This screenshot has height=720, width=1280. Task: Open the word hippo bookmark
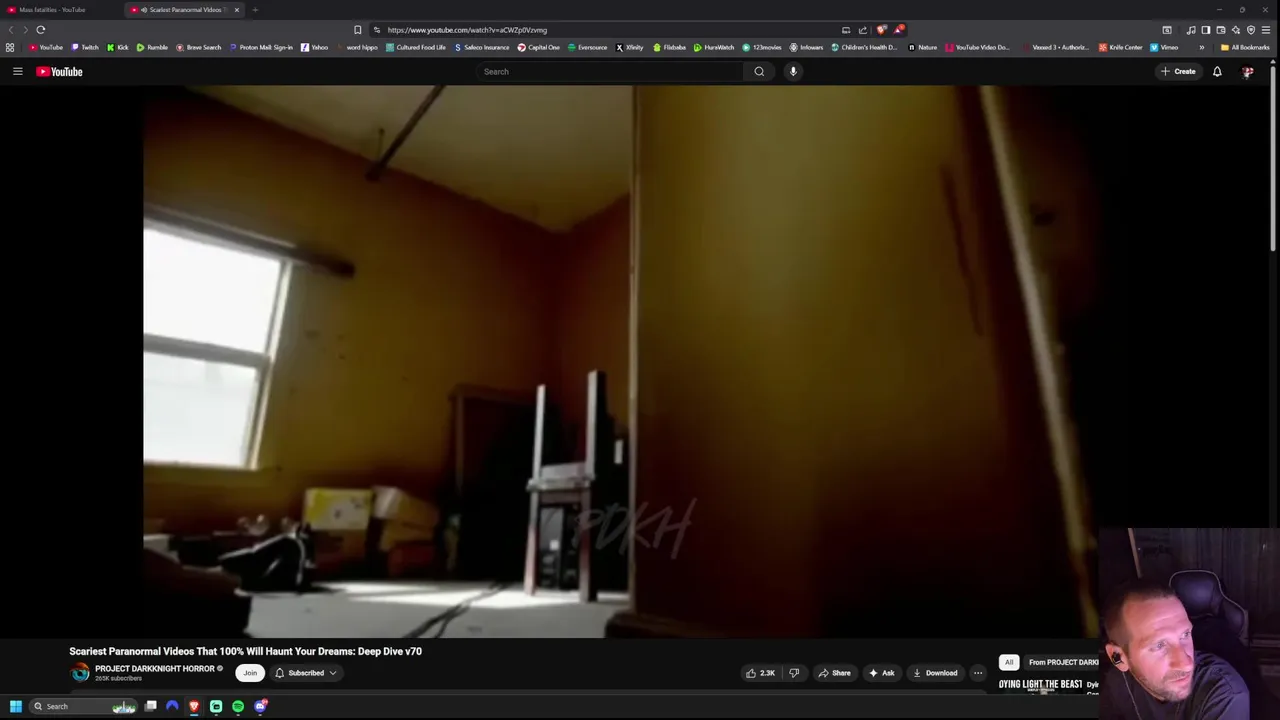coord(357,47)
